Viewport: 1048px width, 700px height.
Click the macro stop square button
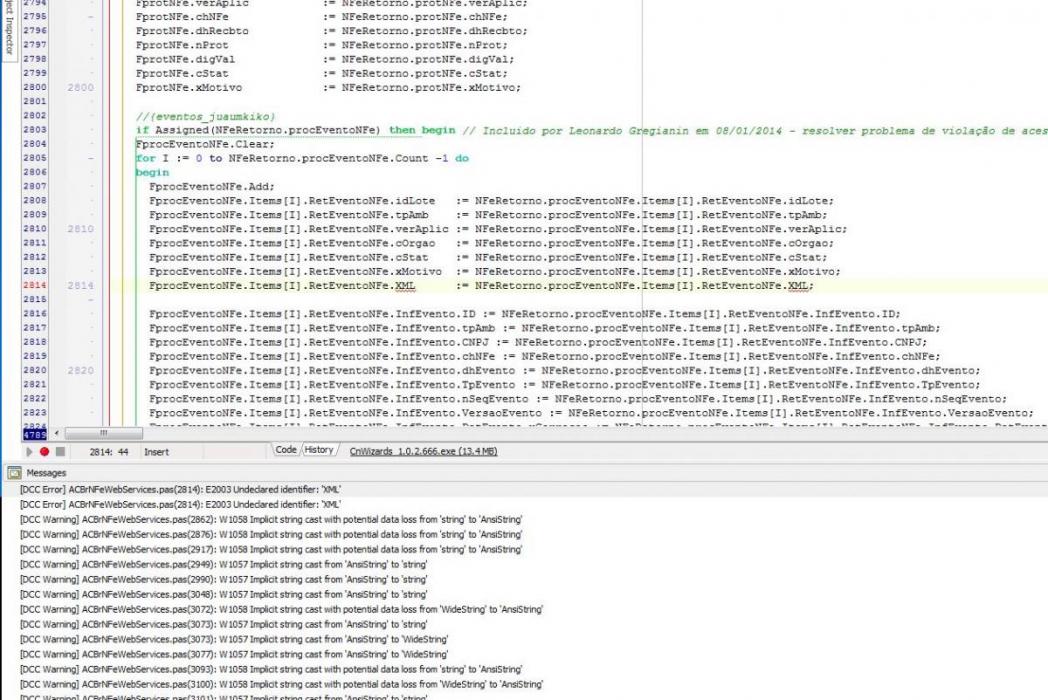point(60,452)
